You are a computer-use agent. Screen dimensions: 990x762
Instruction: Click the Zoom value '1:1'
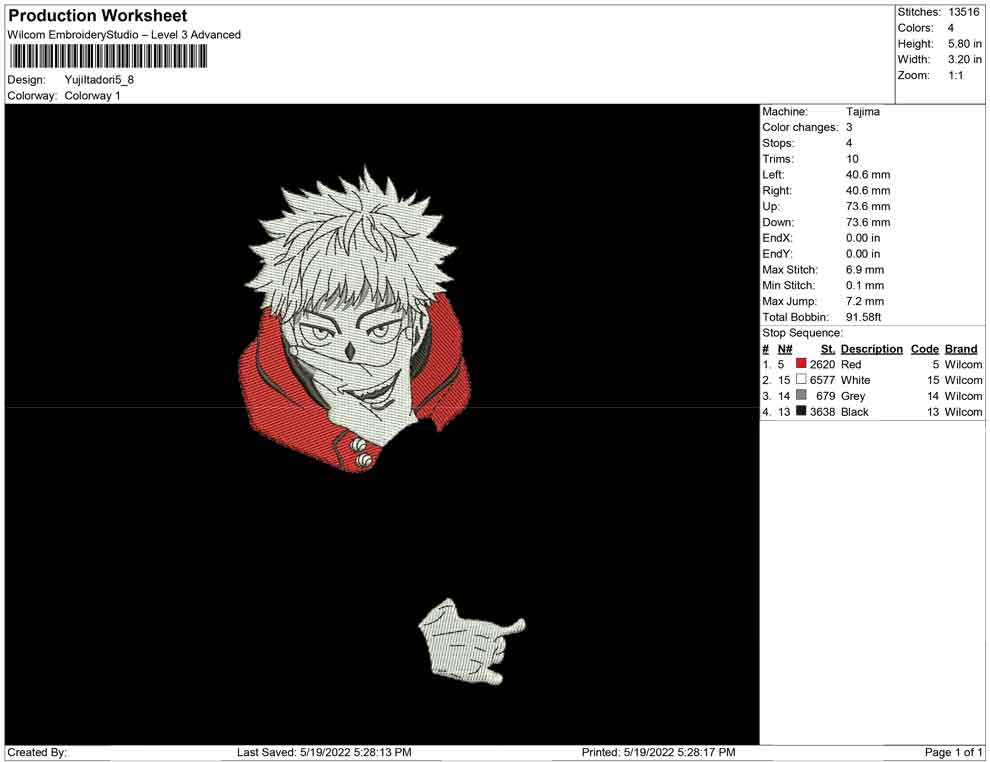coord(956,75)
